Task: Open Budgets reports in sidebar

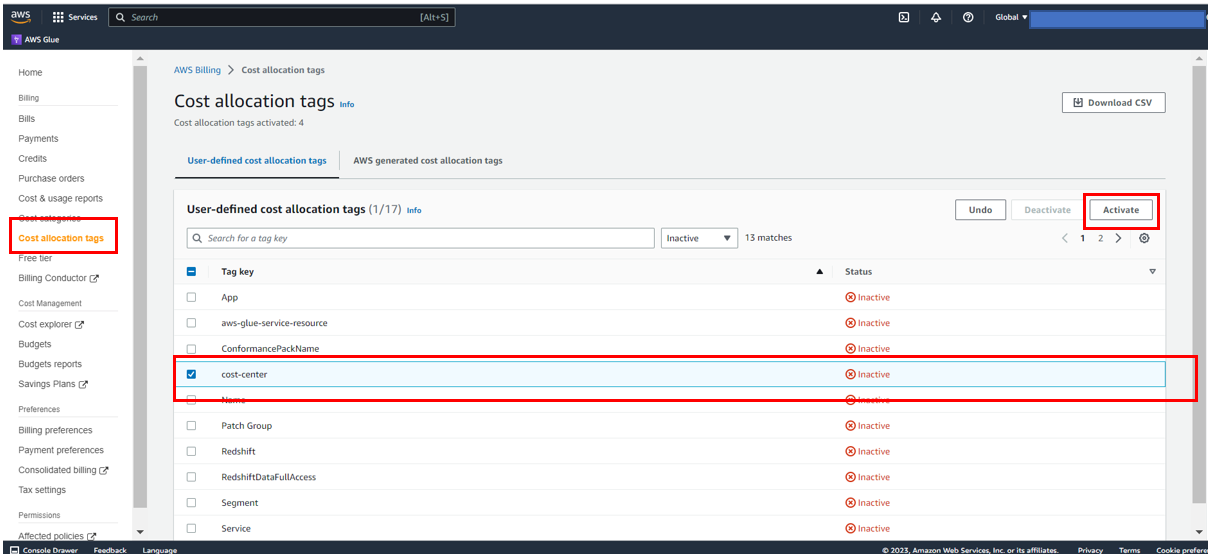Action: (x=50, y=364)
